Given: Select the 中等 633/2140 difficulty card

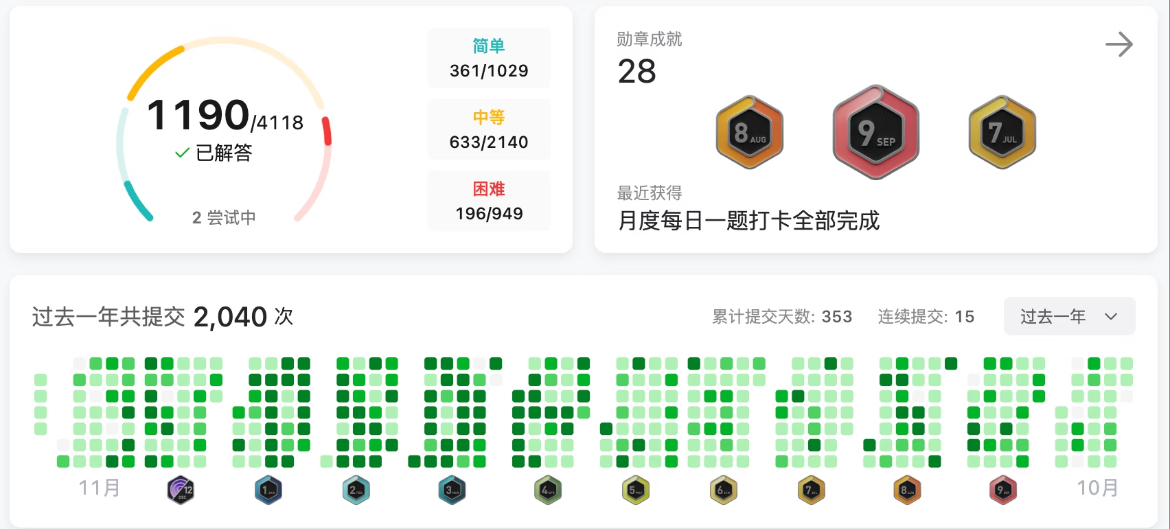Looking at the screenshot, I should 489,129.
